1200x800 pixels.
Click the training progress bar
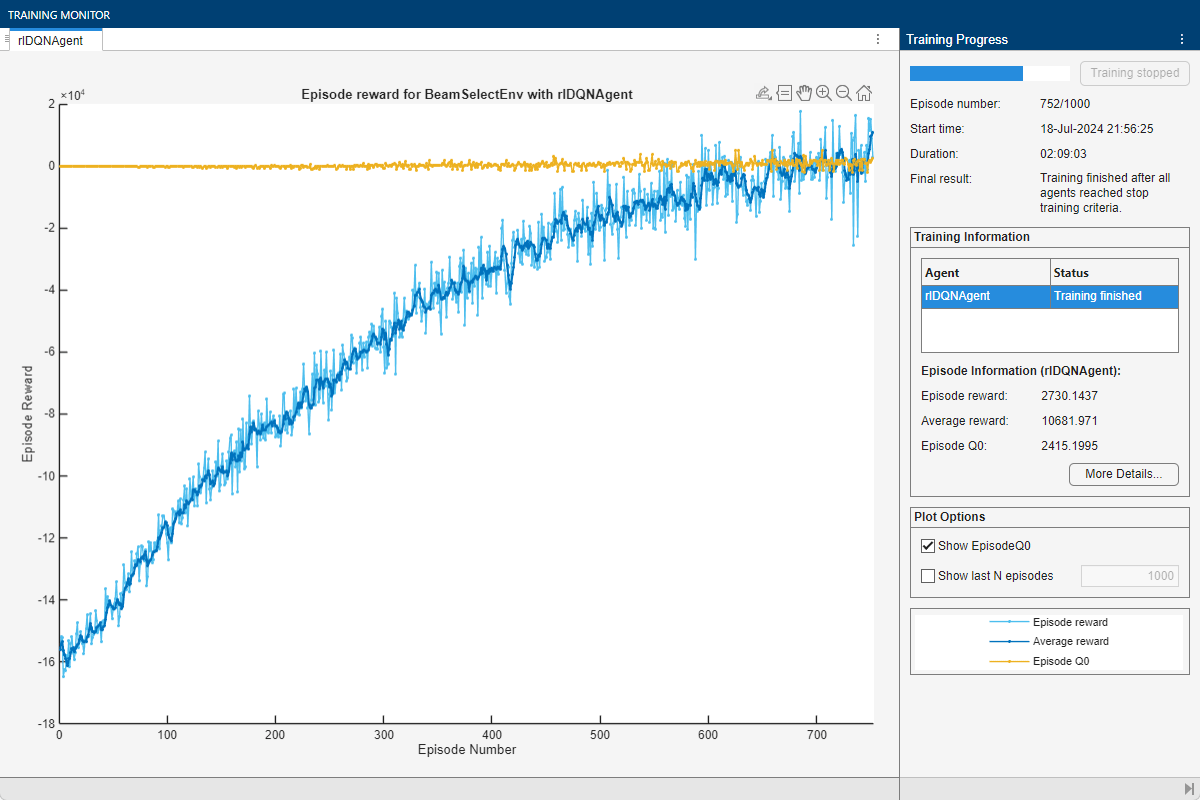click(989, 73)
